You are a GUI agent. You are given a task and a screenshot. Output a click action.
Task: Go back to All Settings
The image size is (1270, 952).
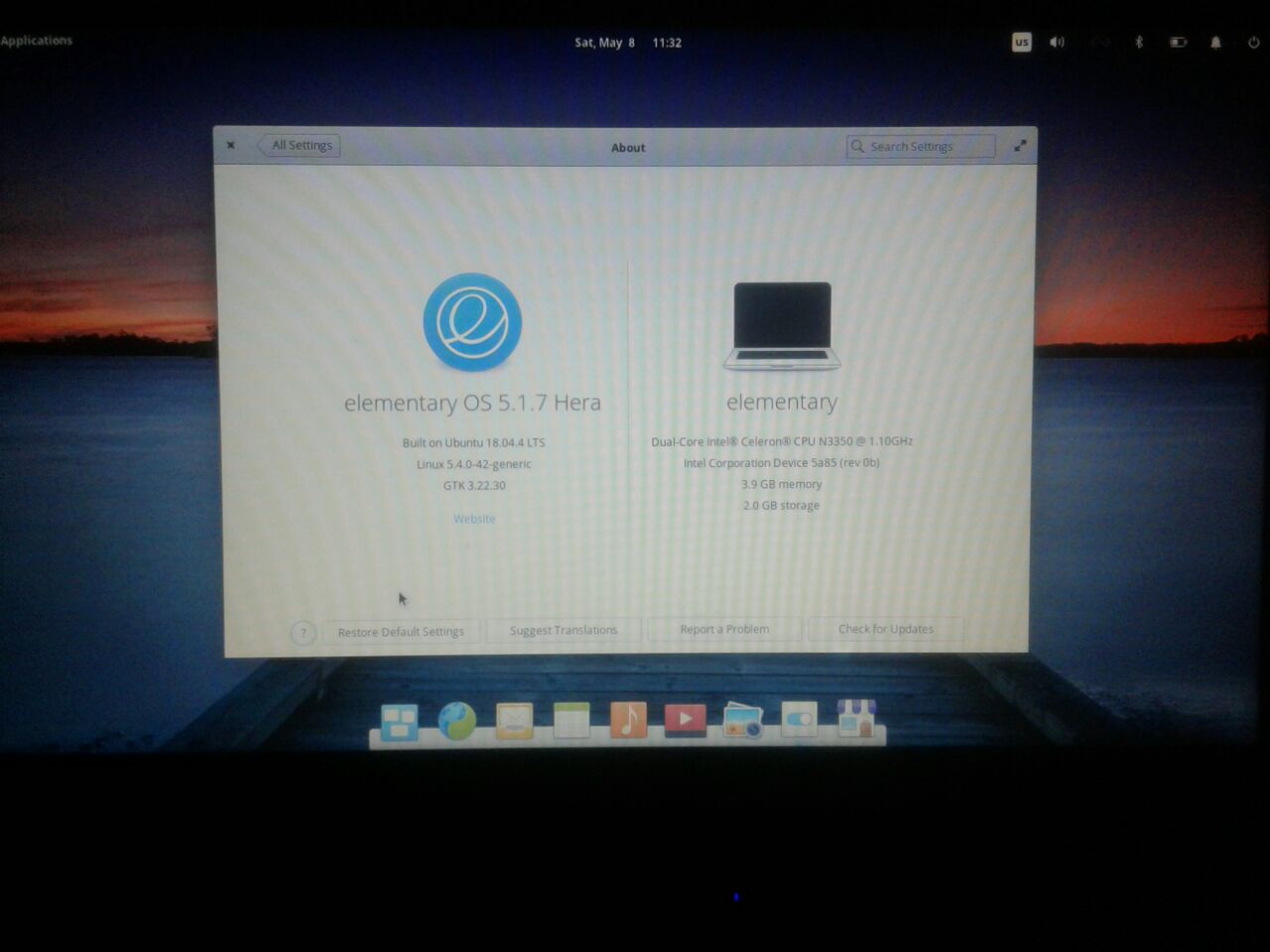(x=300, y=146)
